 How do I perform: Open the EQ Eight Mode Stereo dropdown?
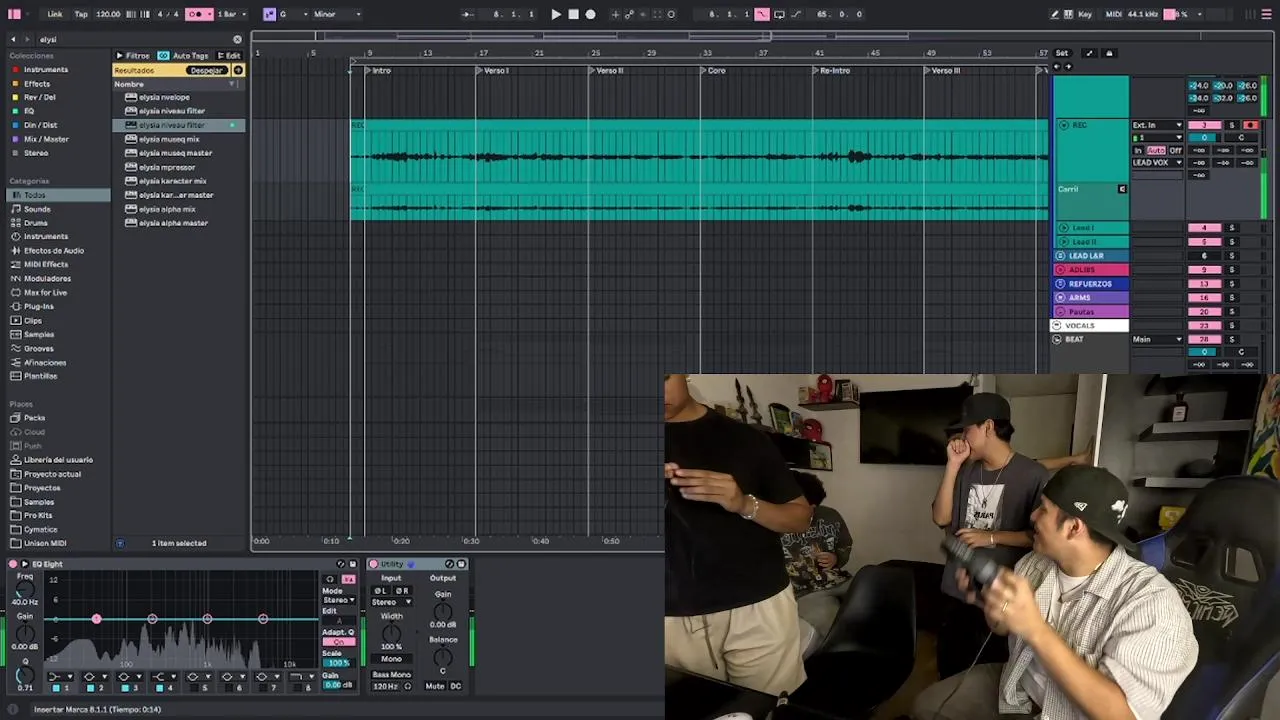tap(338, 600)
